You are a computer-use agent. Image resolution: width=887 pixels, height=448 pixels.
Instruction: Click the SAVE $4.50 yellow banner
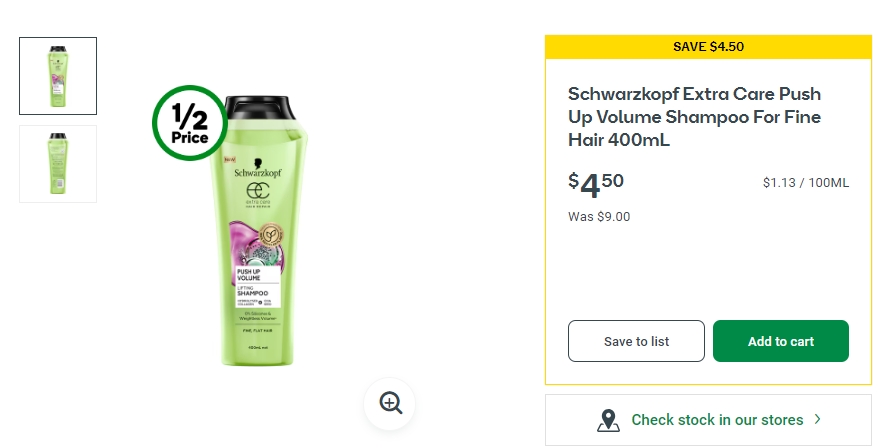coord(708,47)
